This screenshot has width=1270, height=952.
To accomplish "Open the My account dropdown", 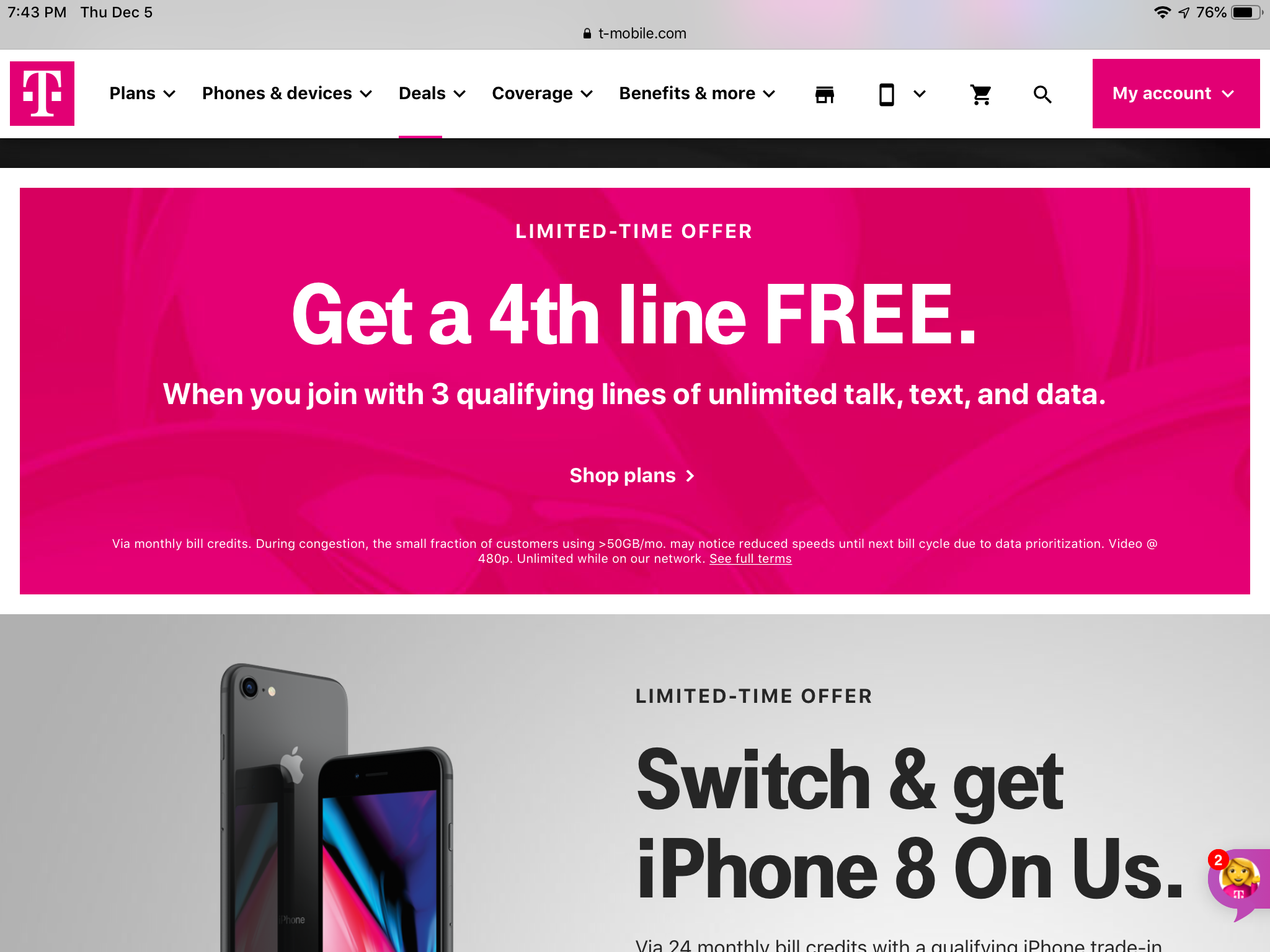I will (1176, 94).
